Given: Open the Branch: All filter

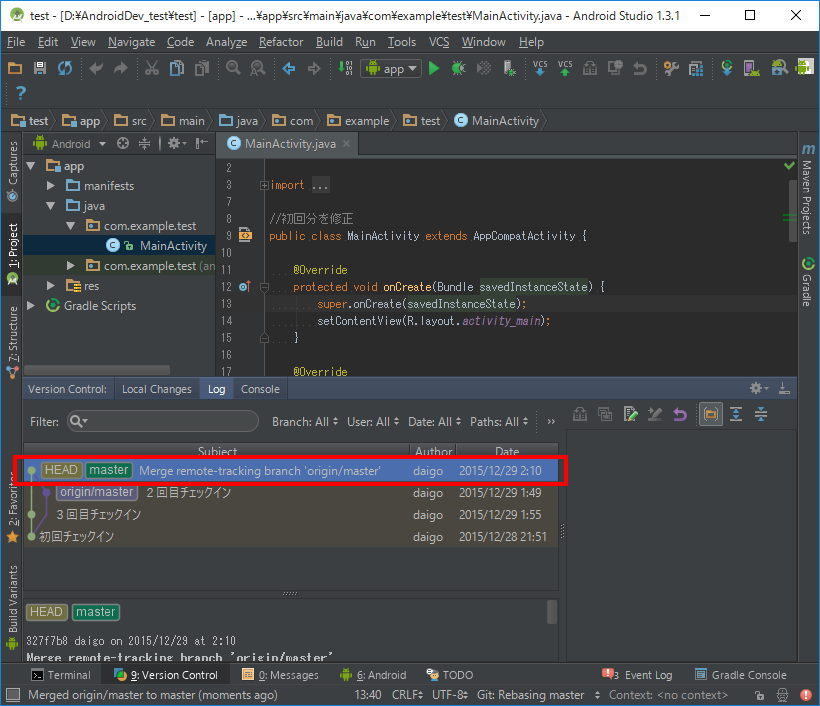Looking at the screenshot, I should click(305, 422).
